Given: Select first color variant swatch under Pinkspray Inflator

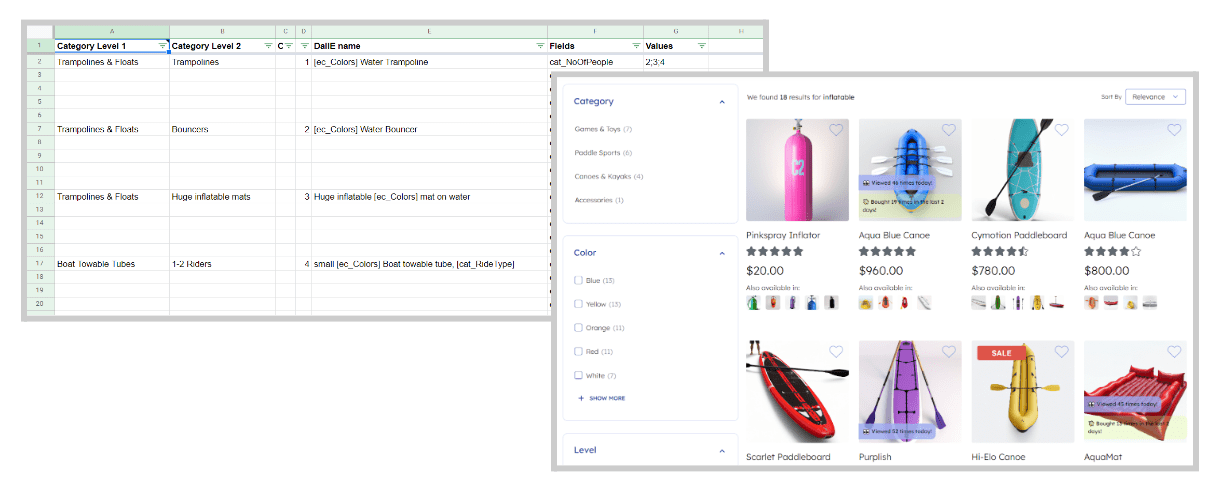Looking at the screenshot, I should 753,303.
